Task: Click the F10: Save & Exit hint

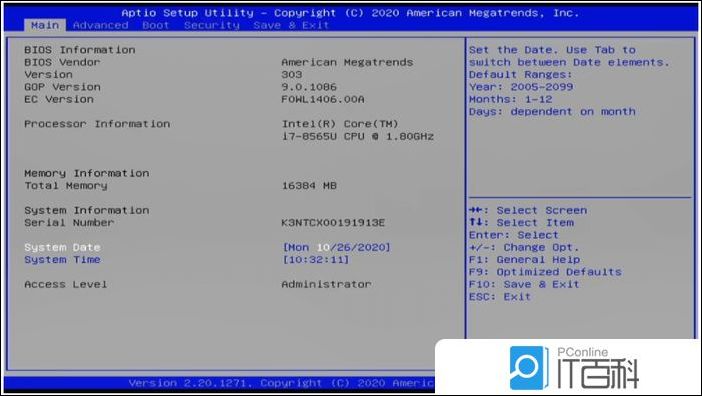Action: pos(524,284)
